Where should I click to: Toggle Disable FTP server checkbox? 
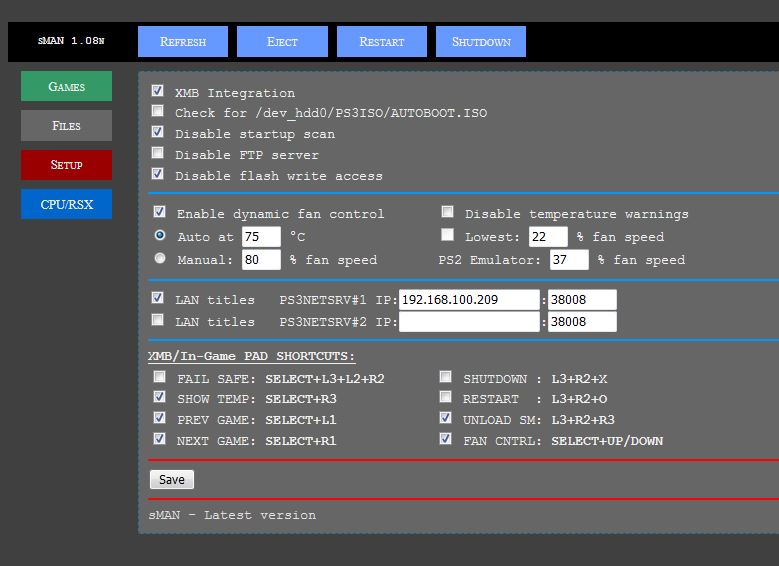coord(158,153)
